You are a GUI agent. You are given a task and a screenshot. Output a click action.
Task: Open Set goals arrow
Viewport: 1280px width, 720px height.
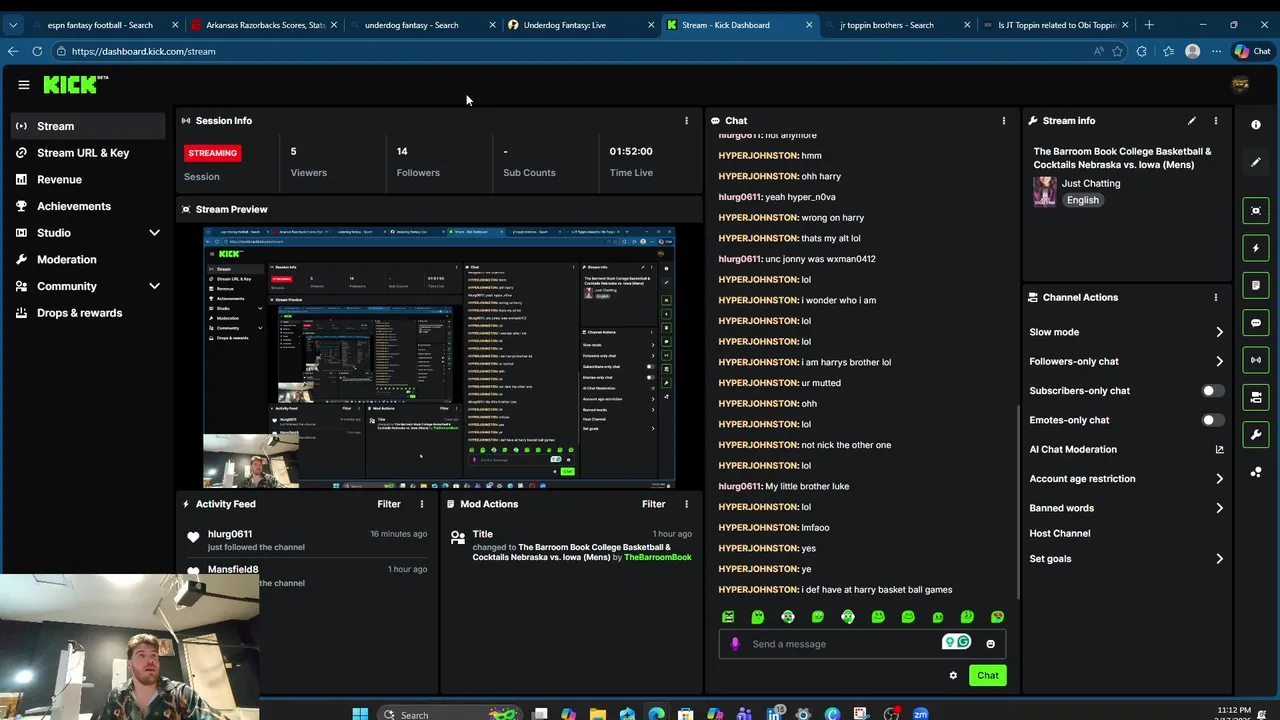(1219, 559)
